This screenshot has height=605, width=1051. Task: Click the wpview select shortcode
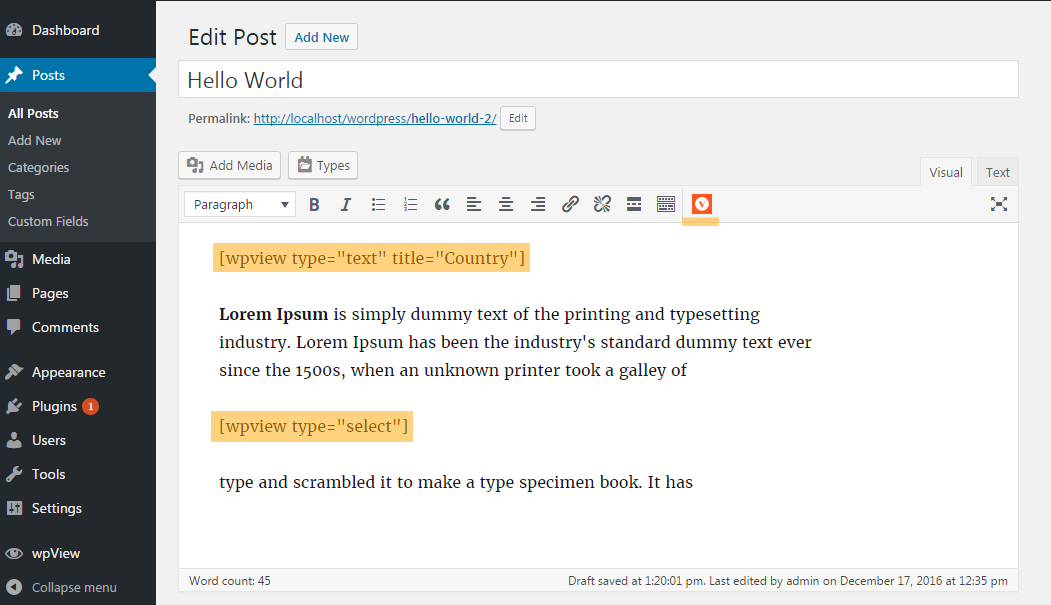click(312, 426)
